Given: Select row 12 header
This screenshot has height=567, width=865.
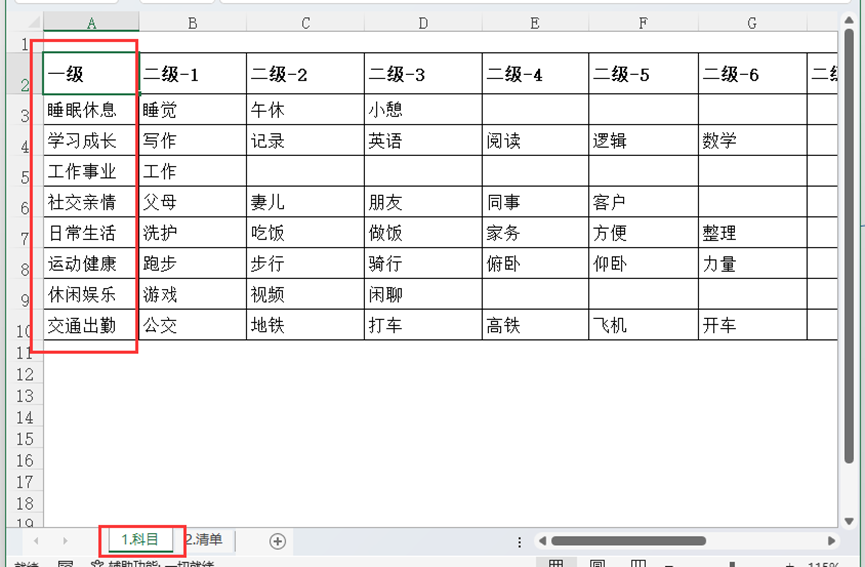Looking at the screenshot, I should pos(25,375).
